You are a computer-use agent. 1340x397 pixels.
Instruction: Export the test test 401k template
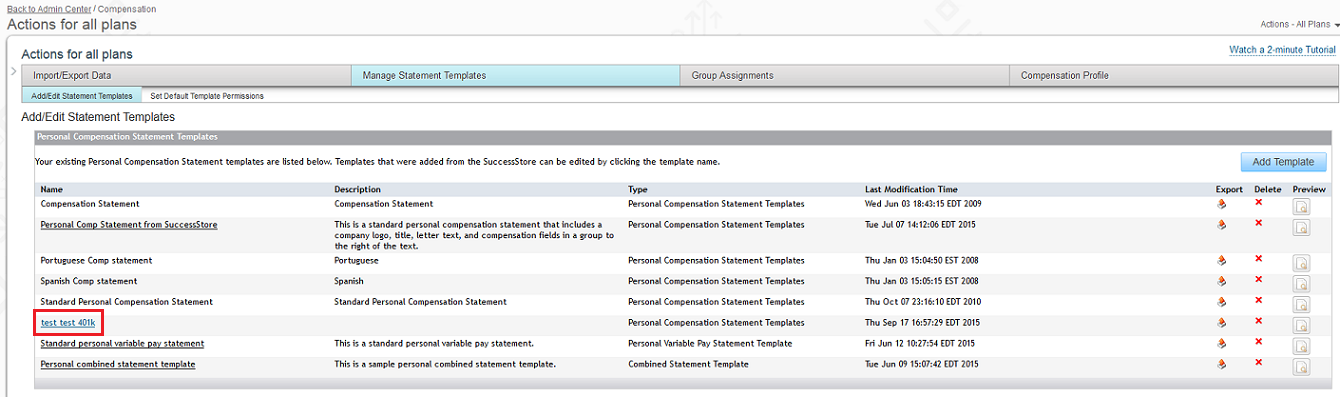coord(1221,322)
